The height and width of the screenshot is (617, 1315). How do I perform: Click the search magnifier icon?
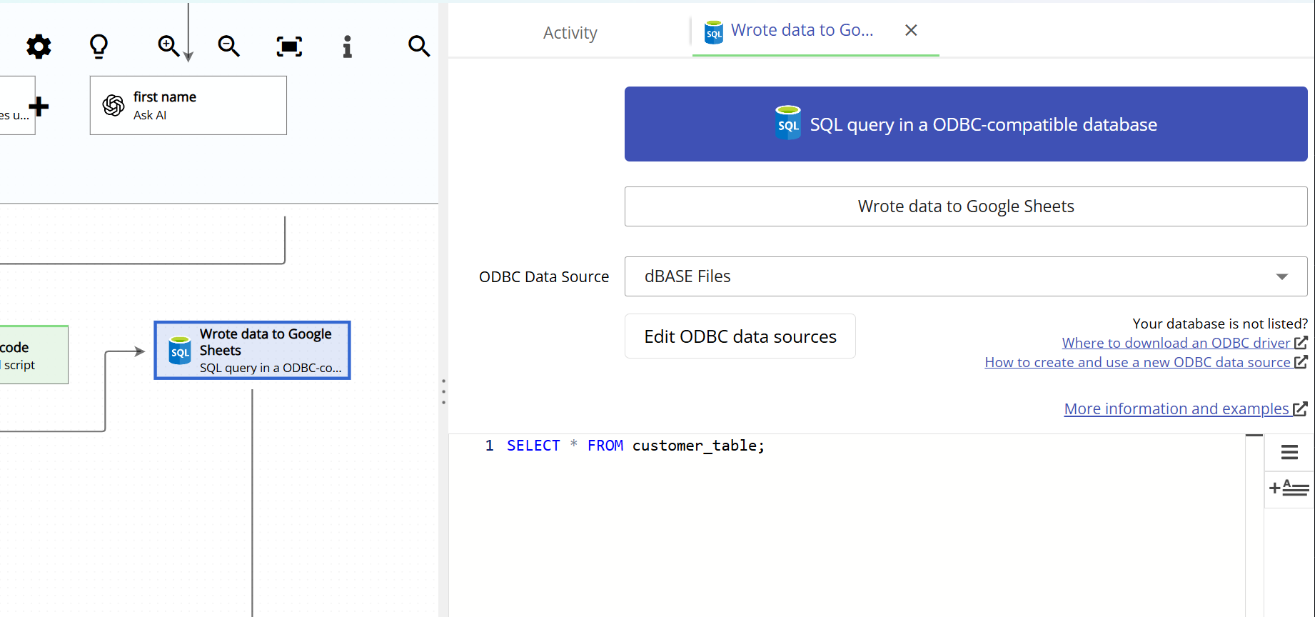tap(419, 46)
